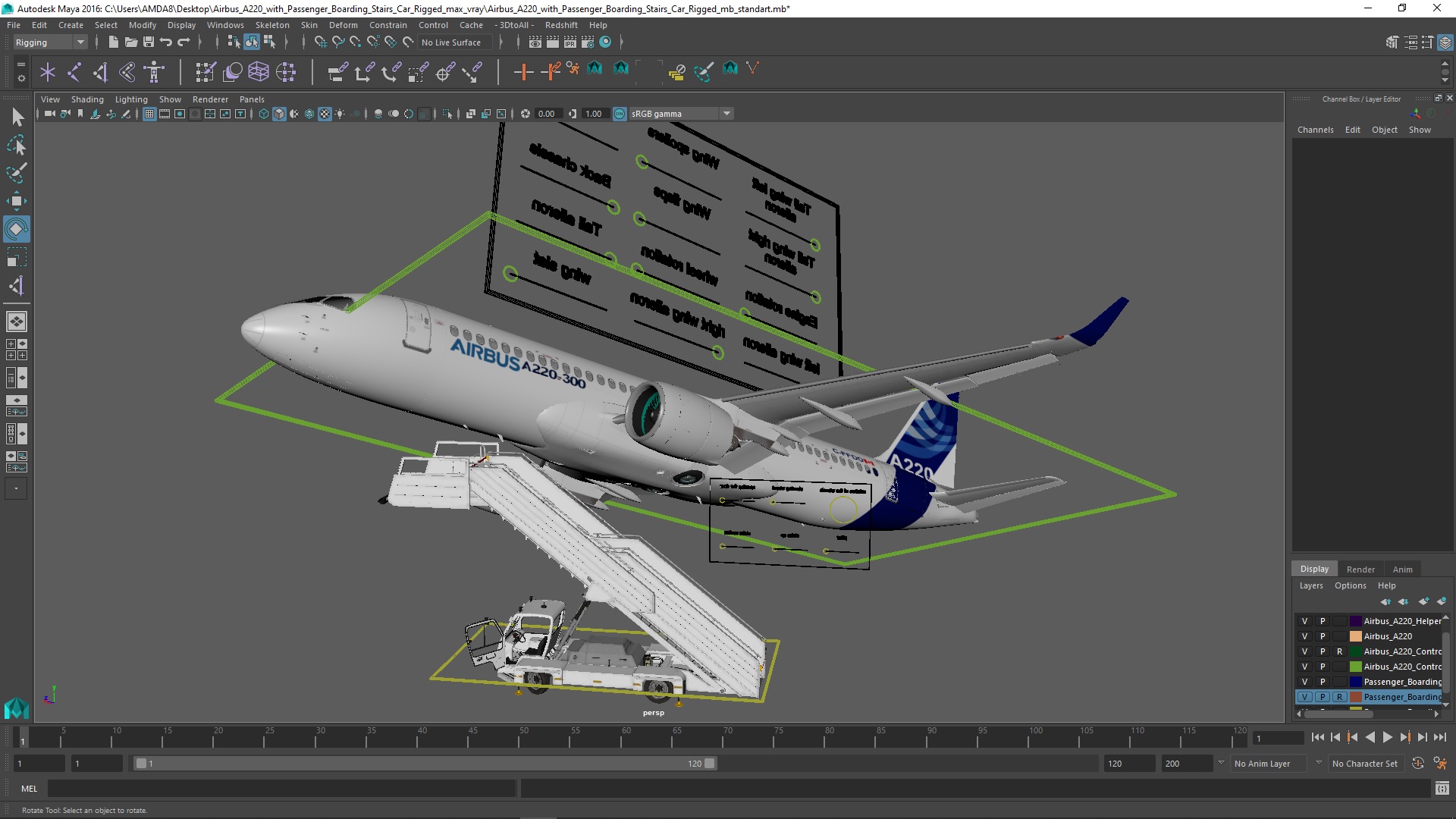Click the No Live Surface button
Image resolution: width=1456 pixels, height=819 pixels.
[x=451, y=42]
